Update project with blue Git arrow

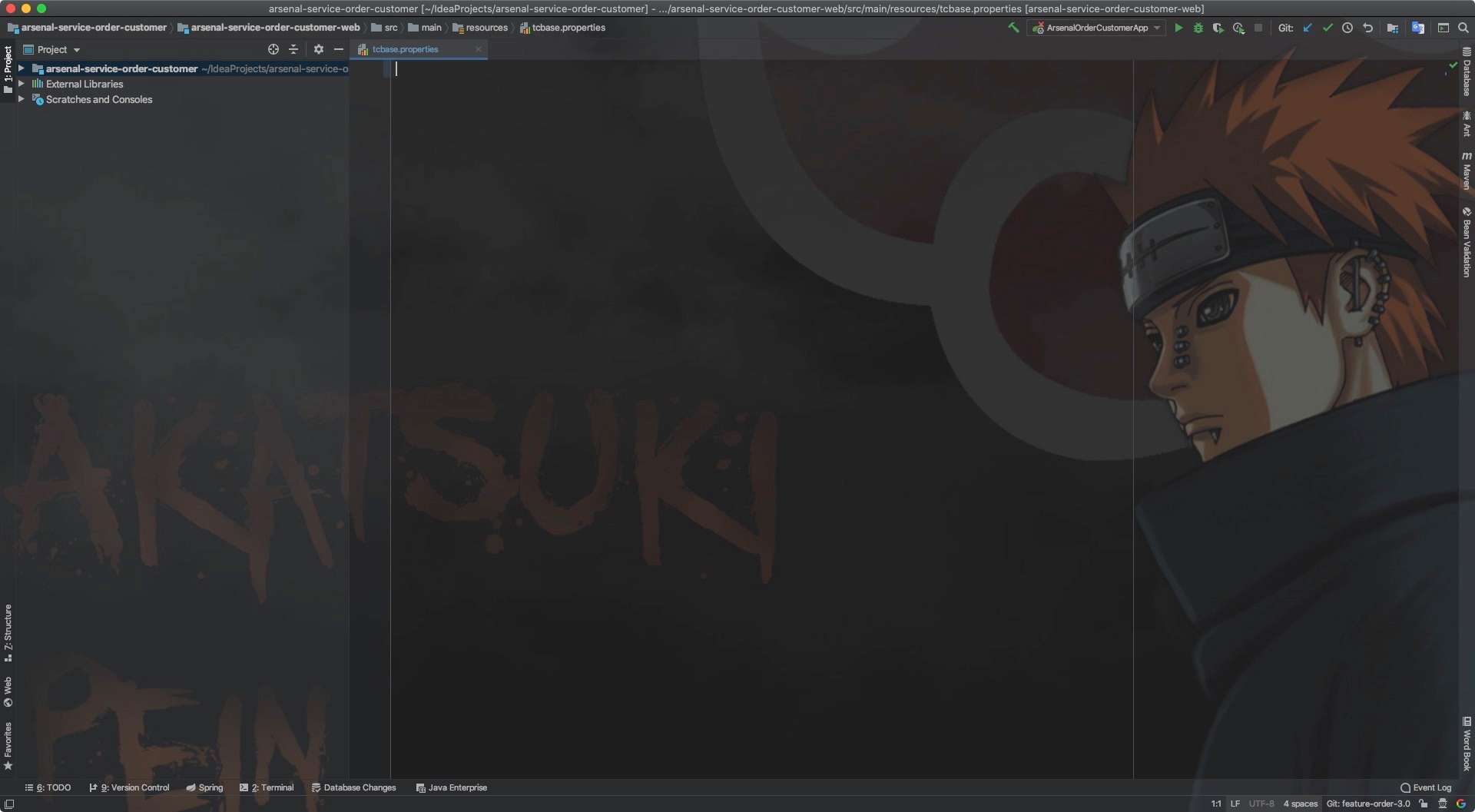point(1308,28)
